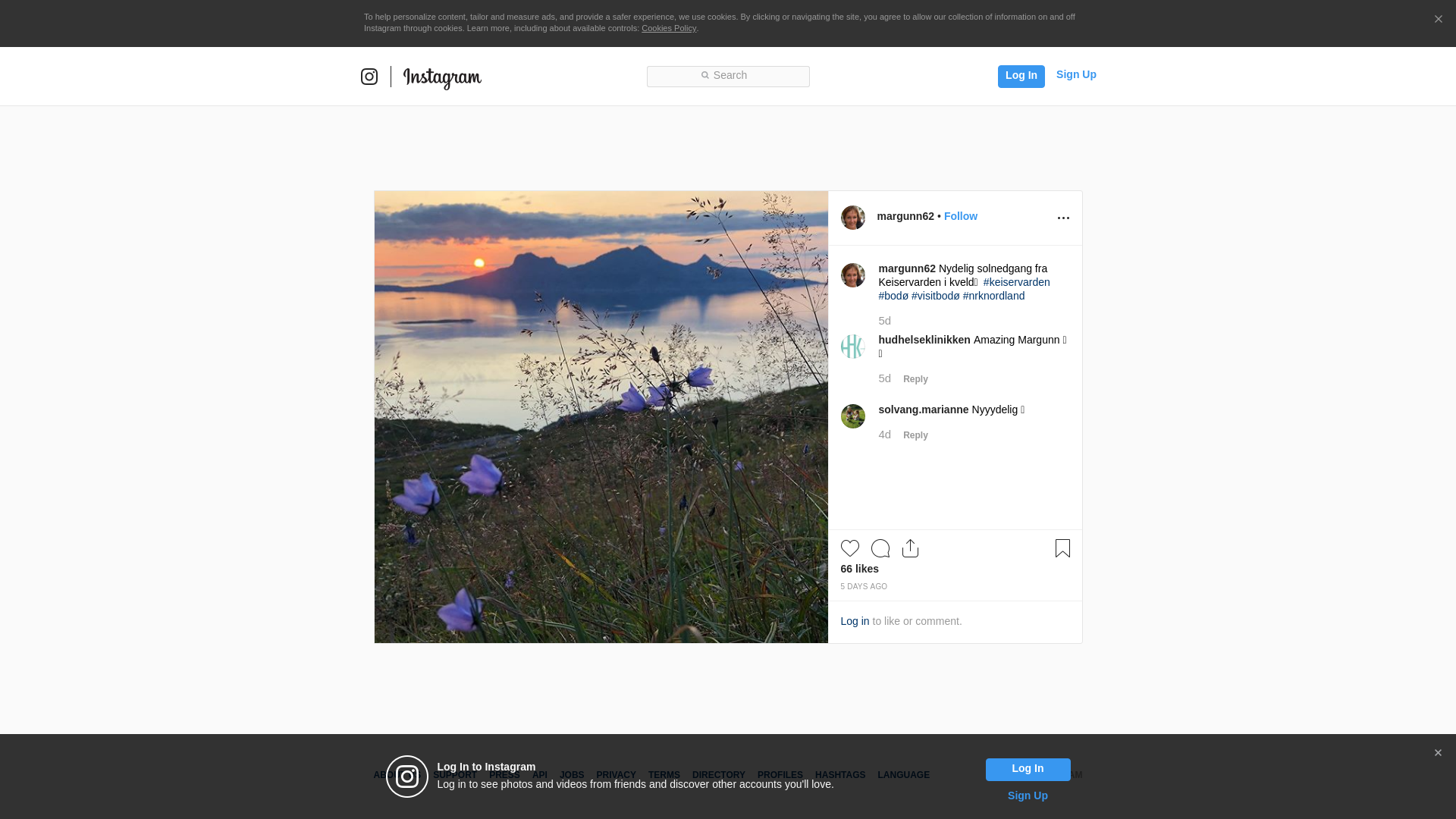
Task: Click the heart like icon
Action: click(849, 548)
